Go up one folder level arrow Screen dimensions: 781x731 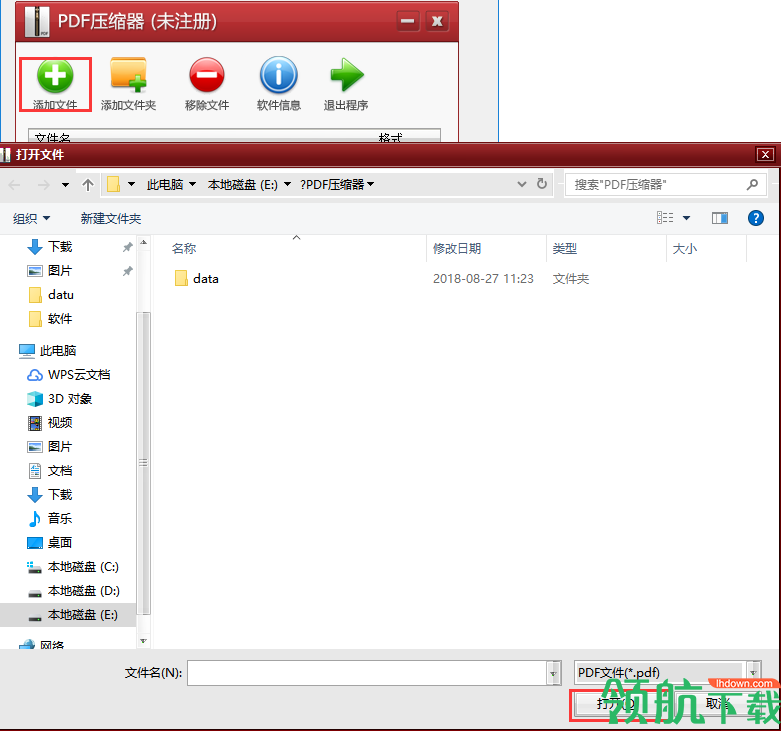pos(88,185)
